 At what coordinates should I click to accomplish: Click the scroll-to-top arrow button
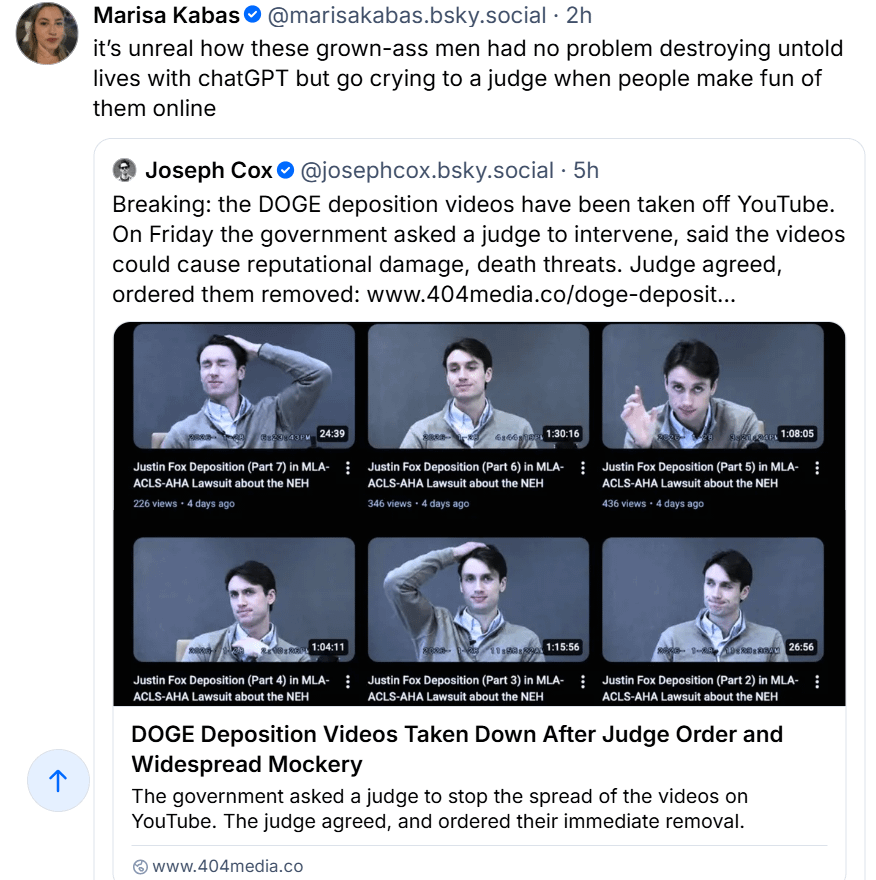pos(58,781)
